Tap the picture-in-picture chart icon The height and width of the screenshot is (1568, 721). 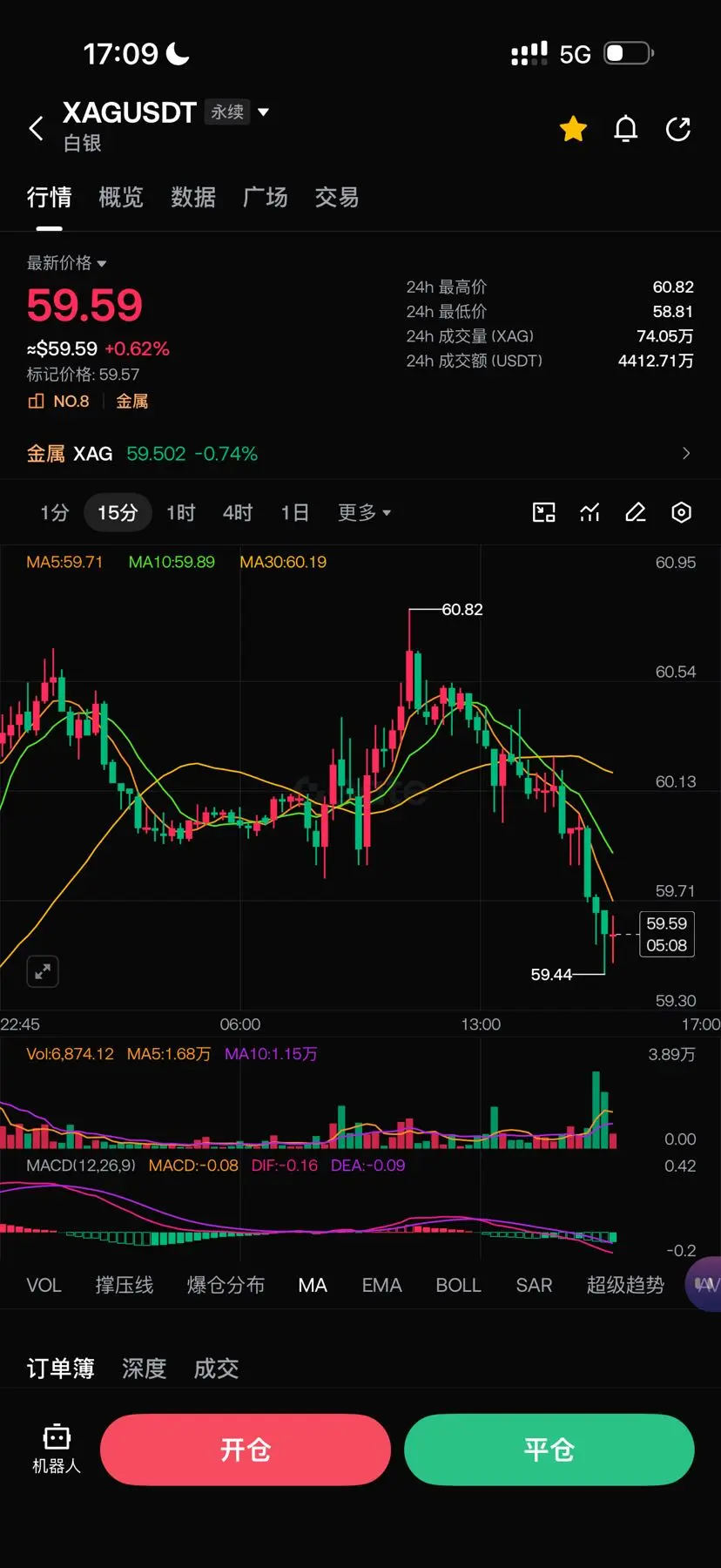pos(544,512)
